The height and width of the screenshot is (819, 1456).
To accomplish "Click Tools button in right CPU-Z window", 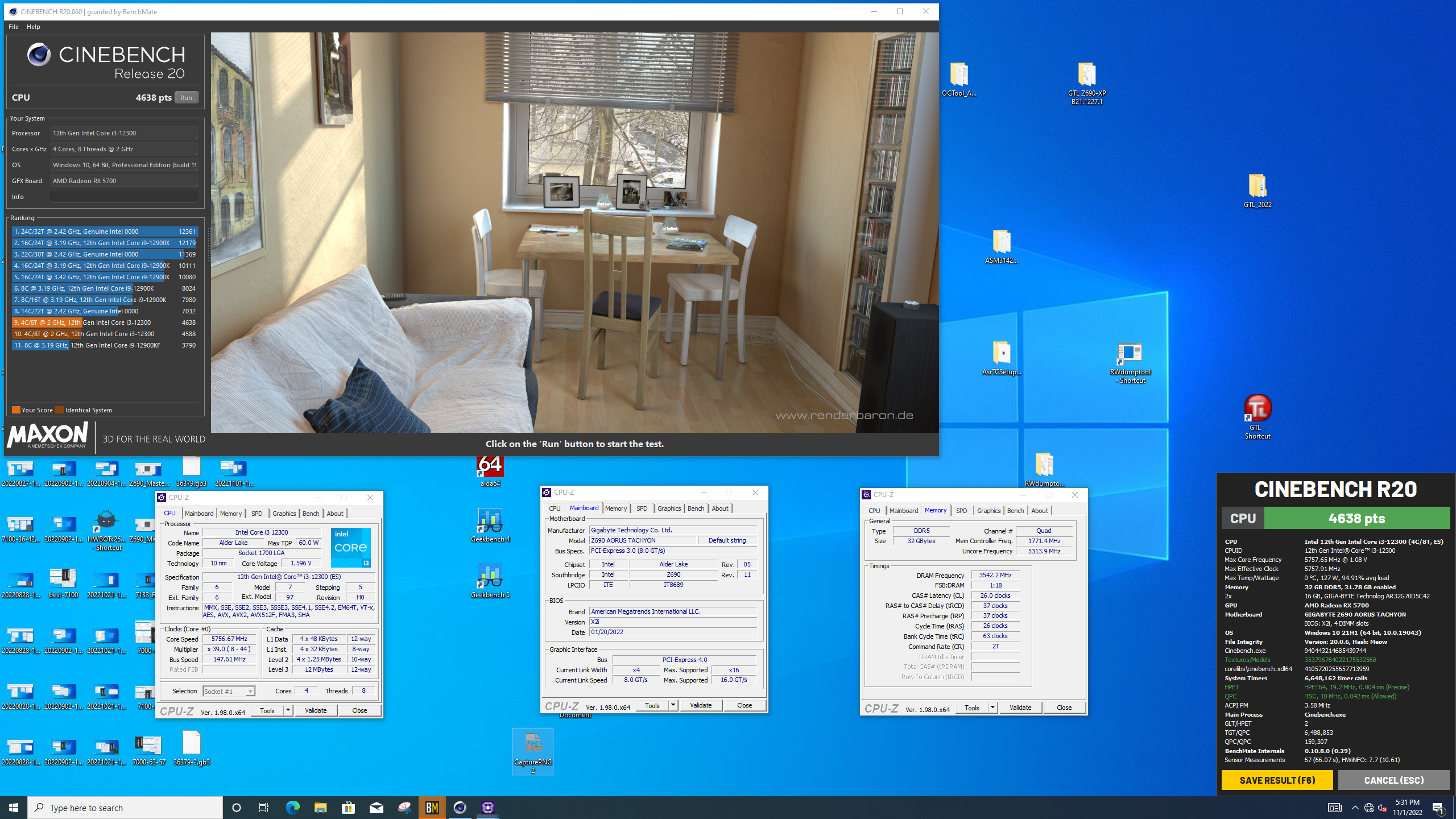I will click(x=971, y=708).
